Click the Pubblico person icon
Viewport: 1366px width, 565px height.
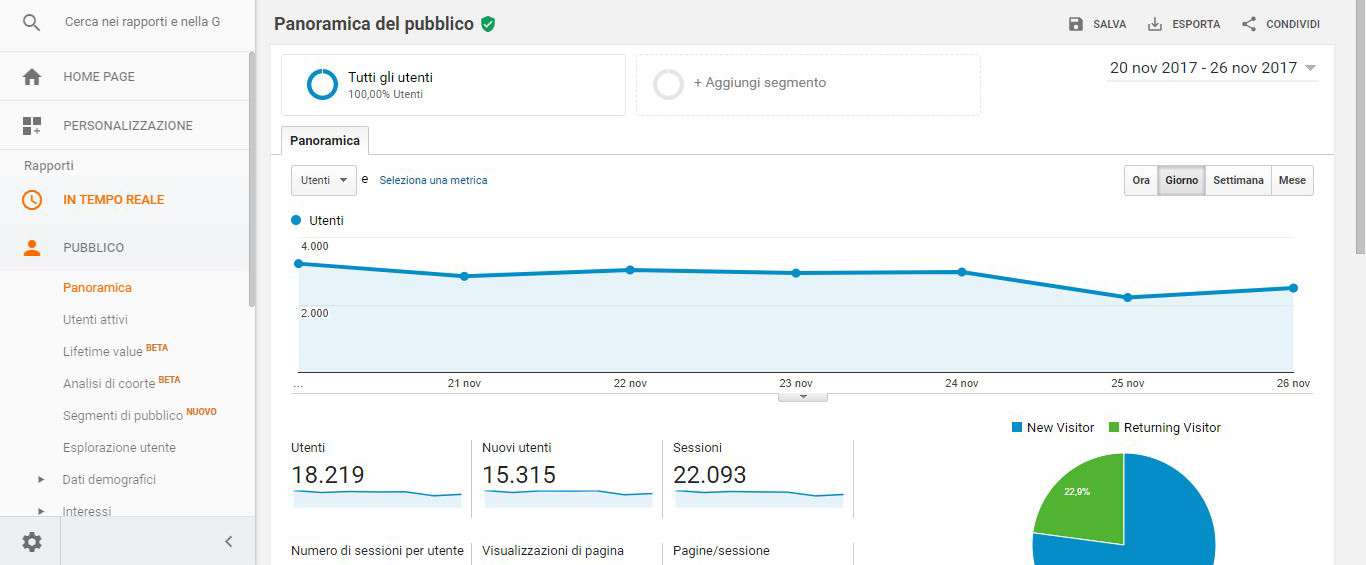pos(32,248)
